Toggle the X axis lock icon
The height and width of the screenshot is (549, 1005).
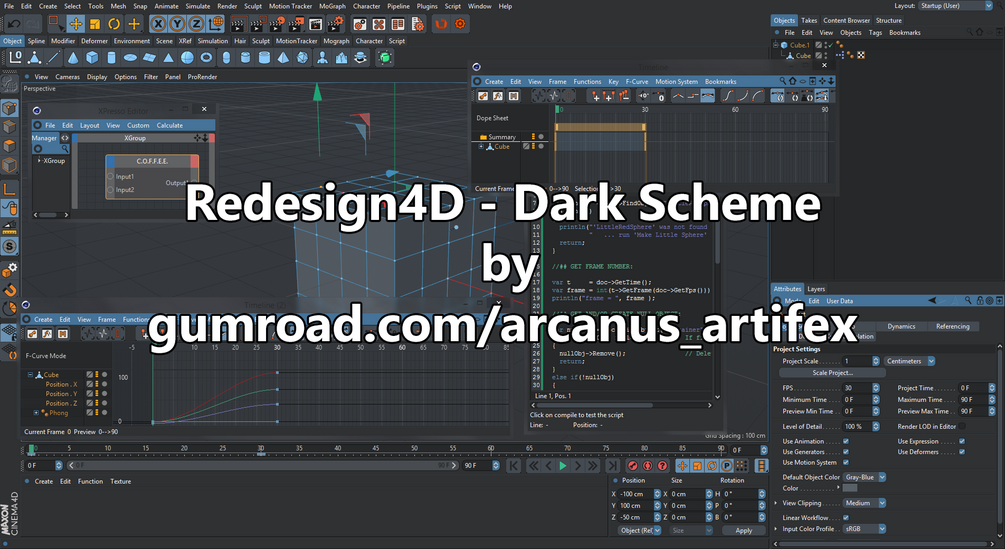click(x=158, y=24)
